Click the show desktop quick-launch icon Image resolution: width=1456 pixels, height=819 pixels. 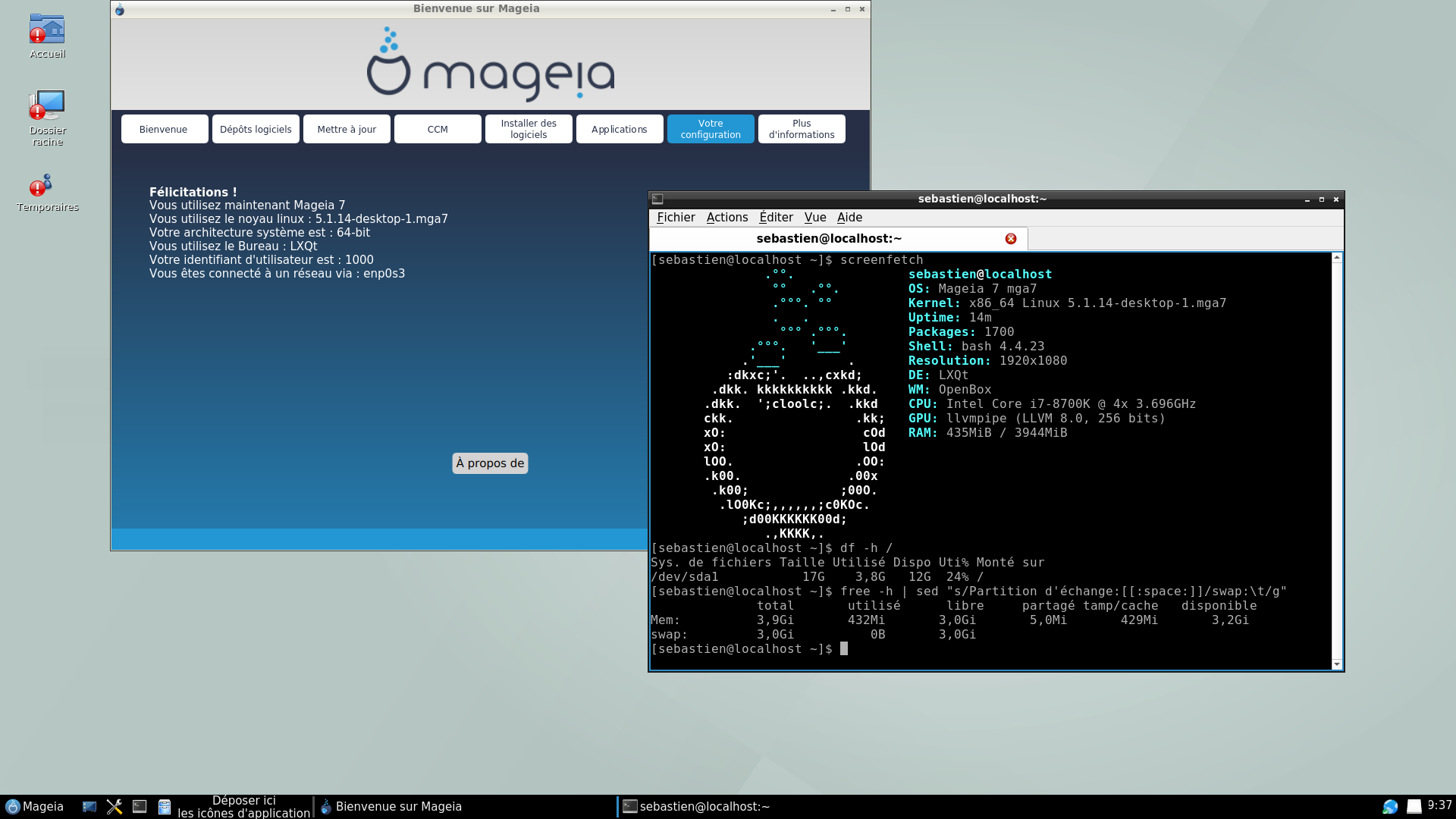pos(89,807)
